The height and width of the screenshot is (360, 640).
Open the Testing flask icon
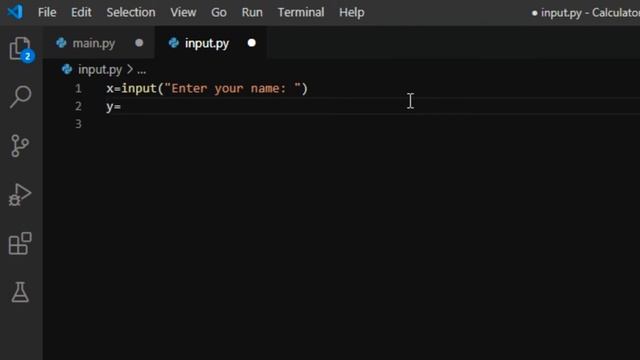20,292
